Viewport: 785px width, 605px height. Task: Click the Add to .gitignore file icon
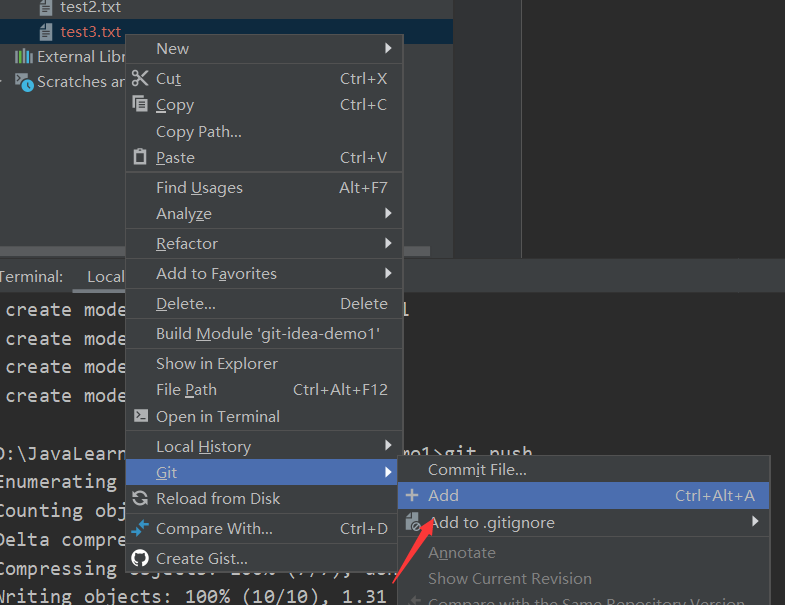[412, 522]
